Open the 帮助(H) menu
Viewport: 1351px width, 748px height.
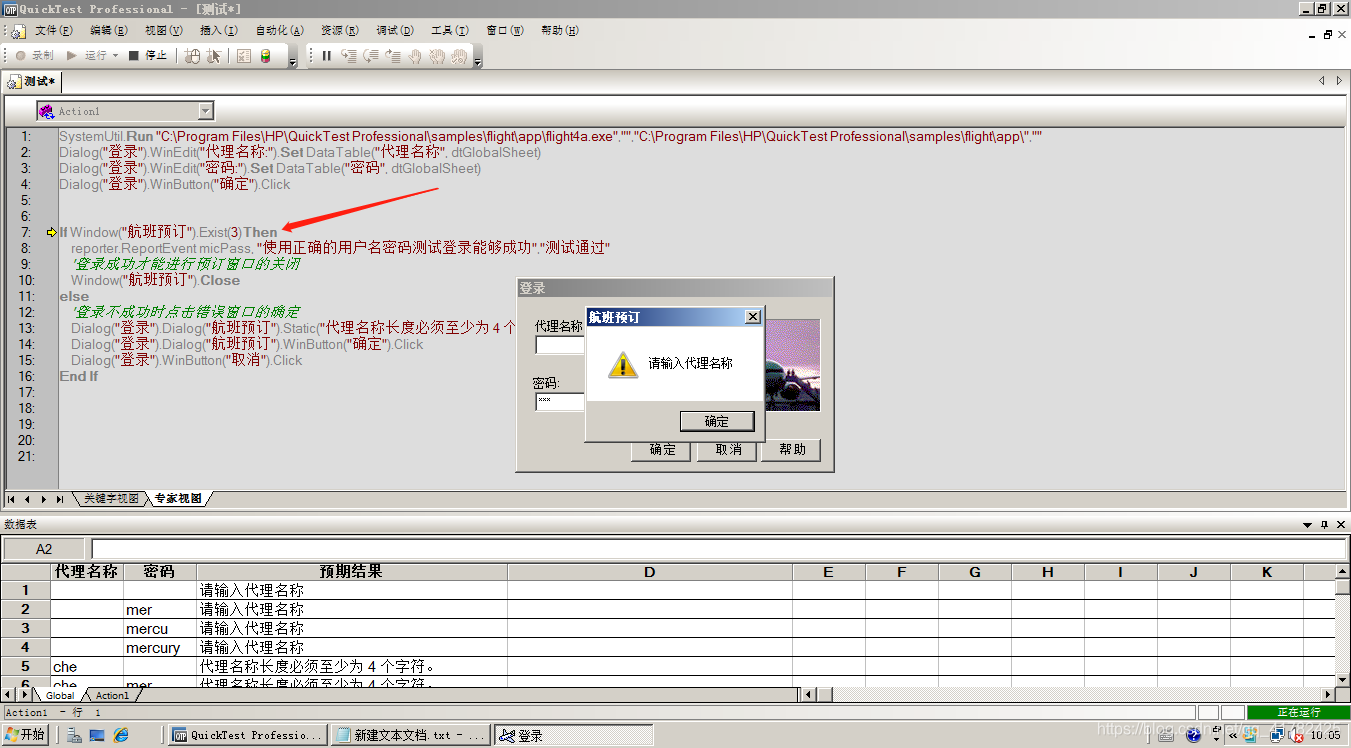[559, 31]
